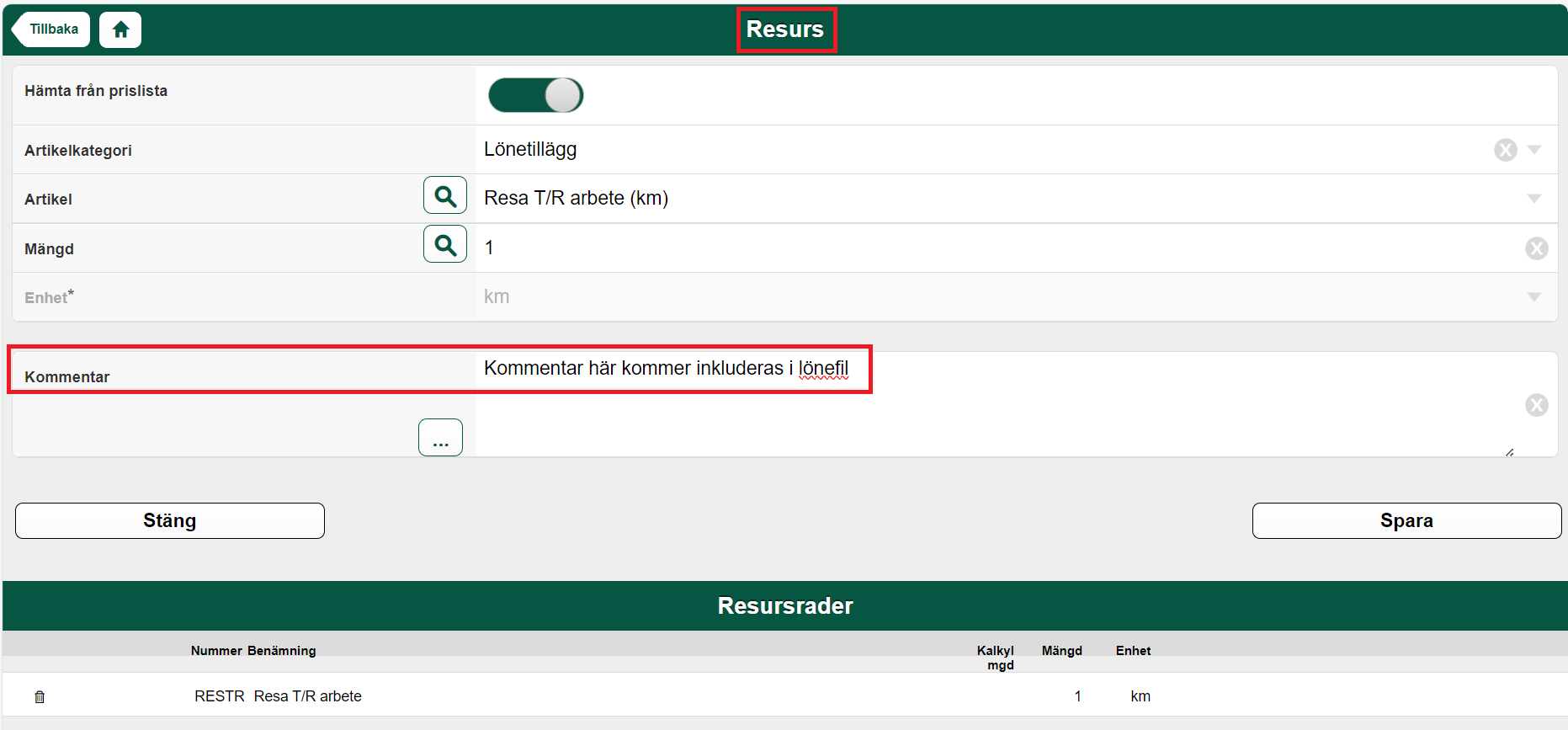
Task: Clear the Mängd field value
Action: (1536, 248)
